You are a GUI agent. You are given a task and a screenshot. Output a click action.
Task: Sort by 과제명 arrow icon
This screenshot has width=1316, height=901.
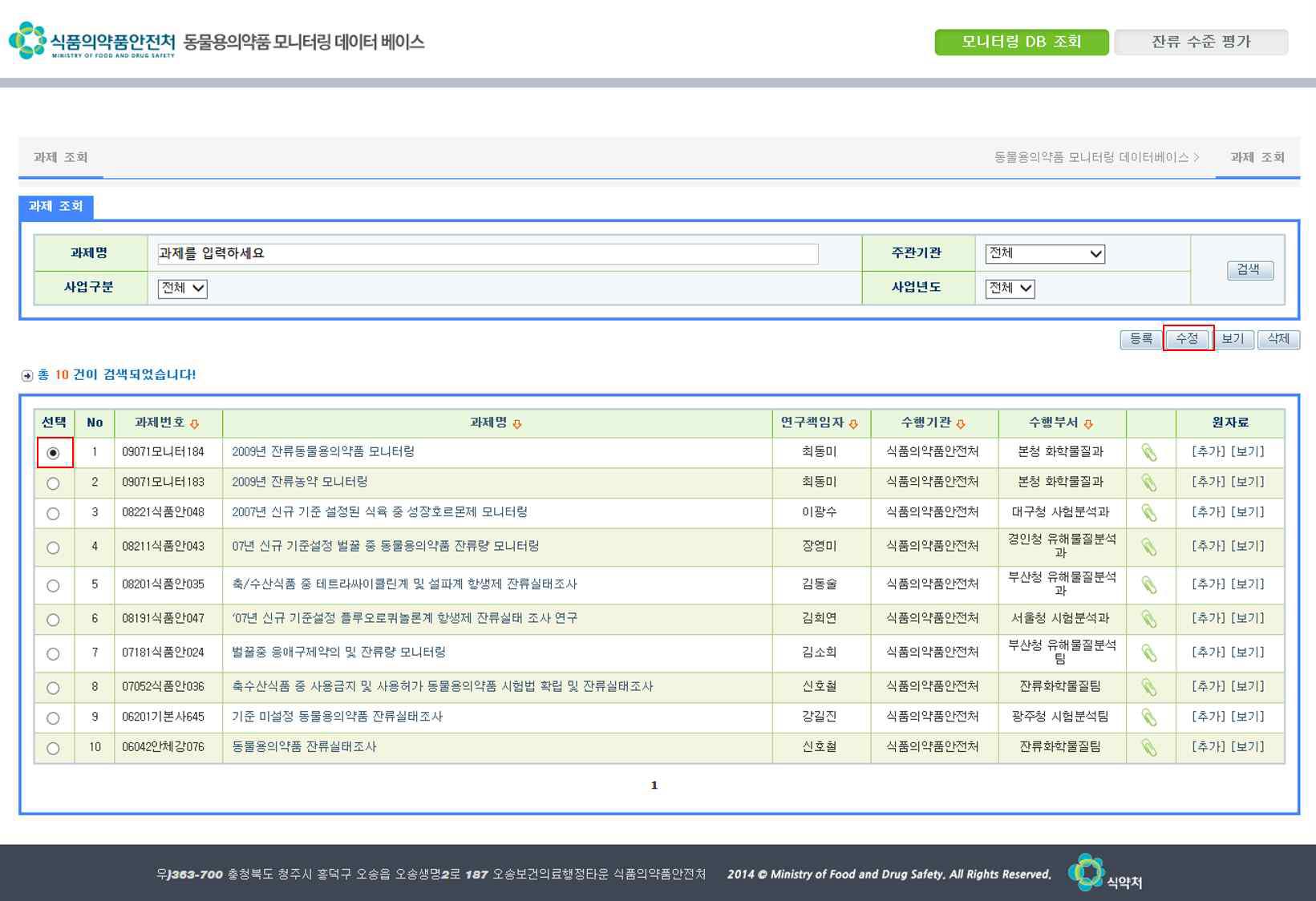(516, 424)
